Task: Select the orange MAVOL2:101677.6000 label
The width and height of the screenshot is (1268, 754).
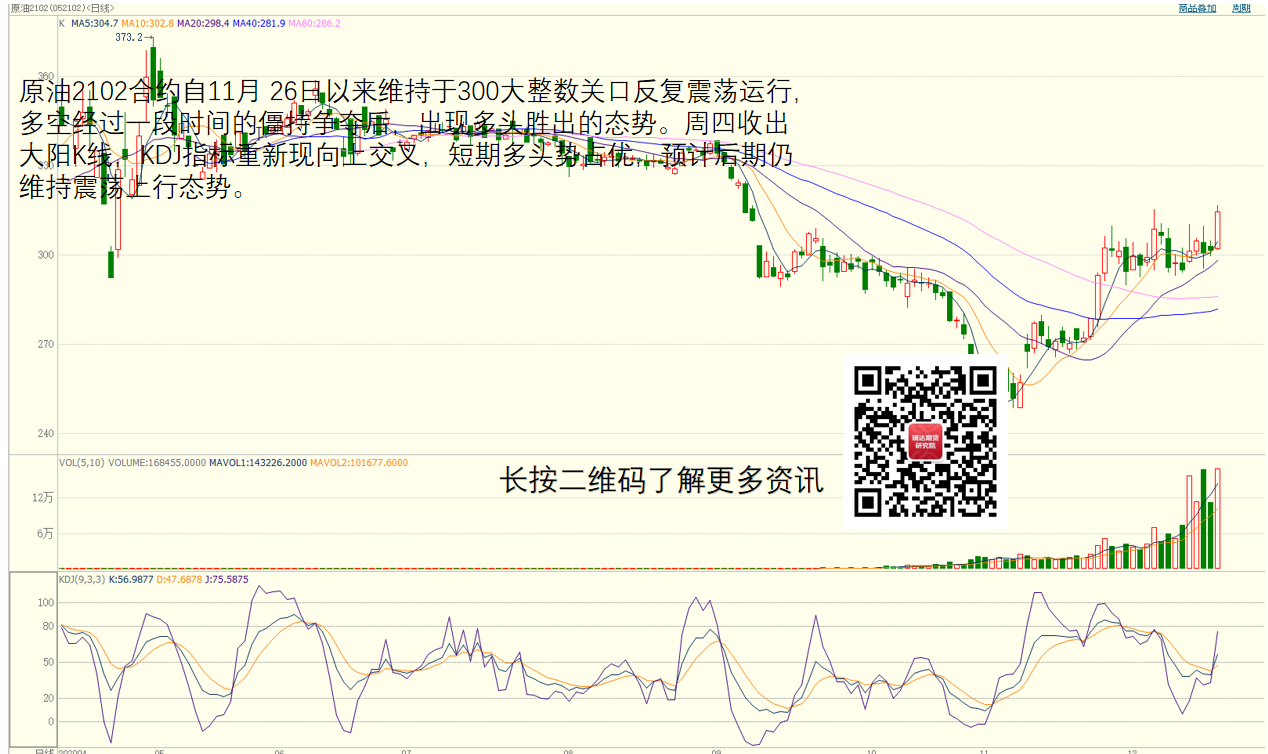Action: pos(359,463)
